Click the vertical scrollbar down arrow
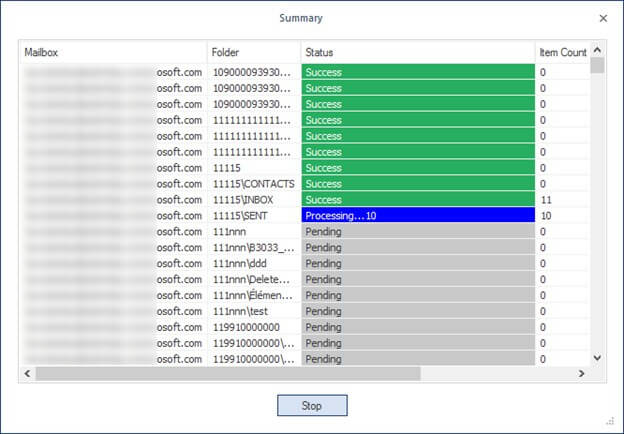Image resolution: width=624 pixels, height=434 pixels. (597, 358)
